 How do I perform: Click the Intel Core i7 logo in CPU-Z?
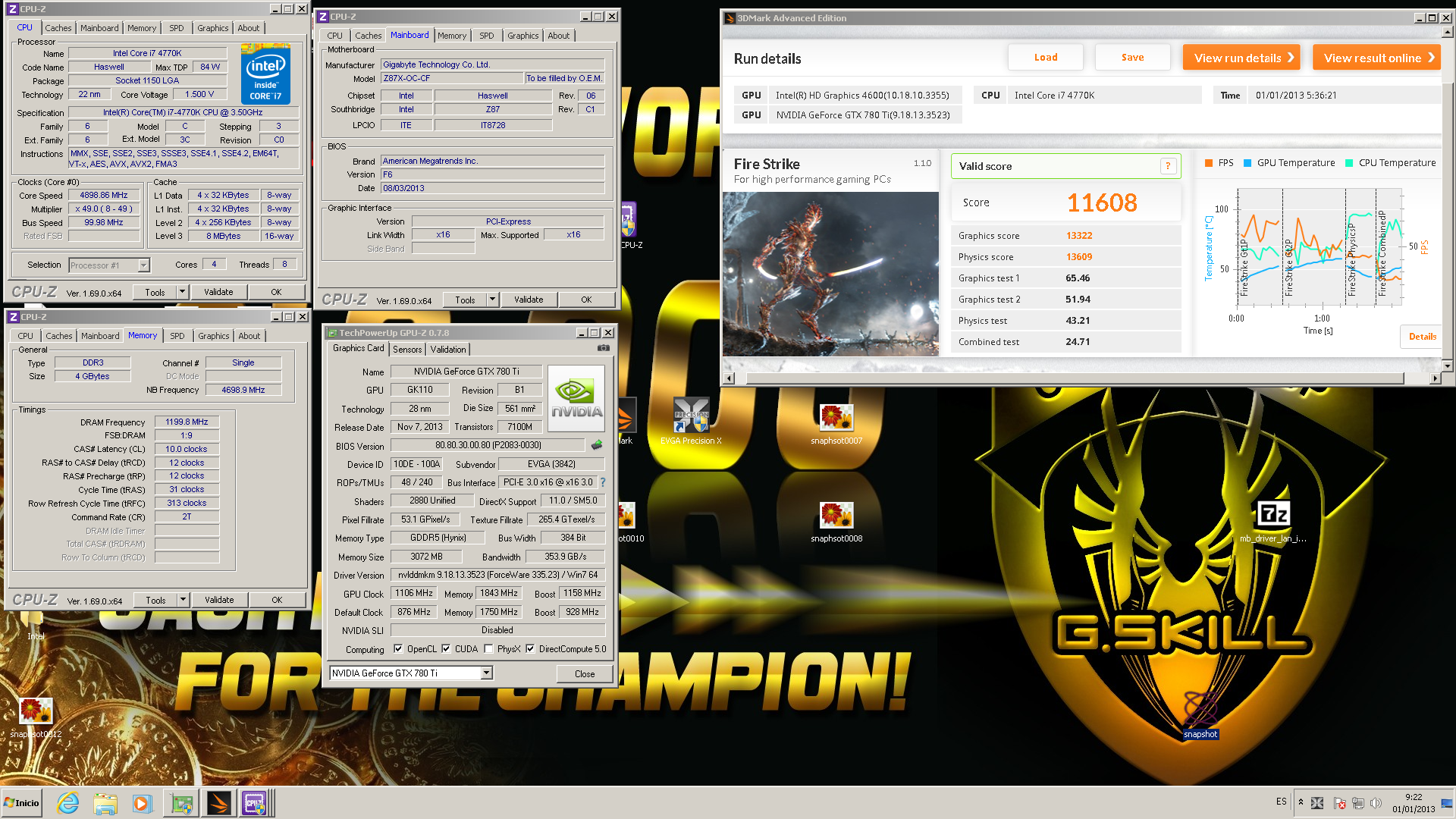[265, 74]
